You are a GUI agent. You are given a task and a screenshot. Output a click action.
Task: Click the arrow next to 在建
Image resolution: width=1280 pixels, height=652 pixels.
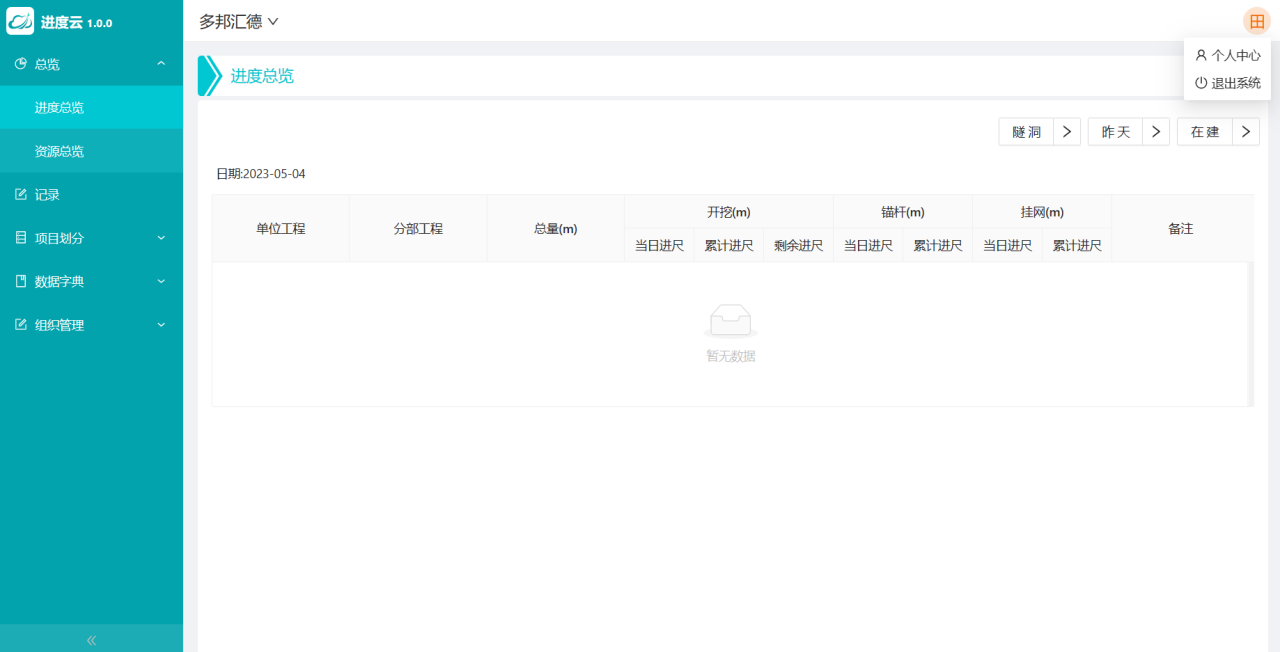click(1246, 132)
